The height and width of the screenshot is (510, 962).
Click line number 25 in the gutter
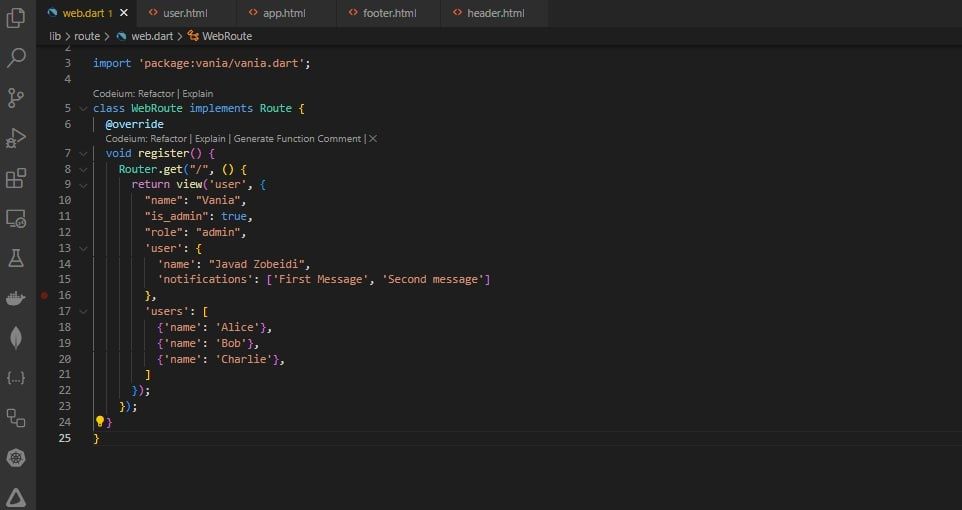pos(64,438)
